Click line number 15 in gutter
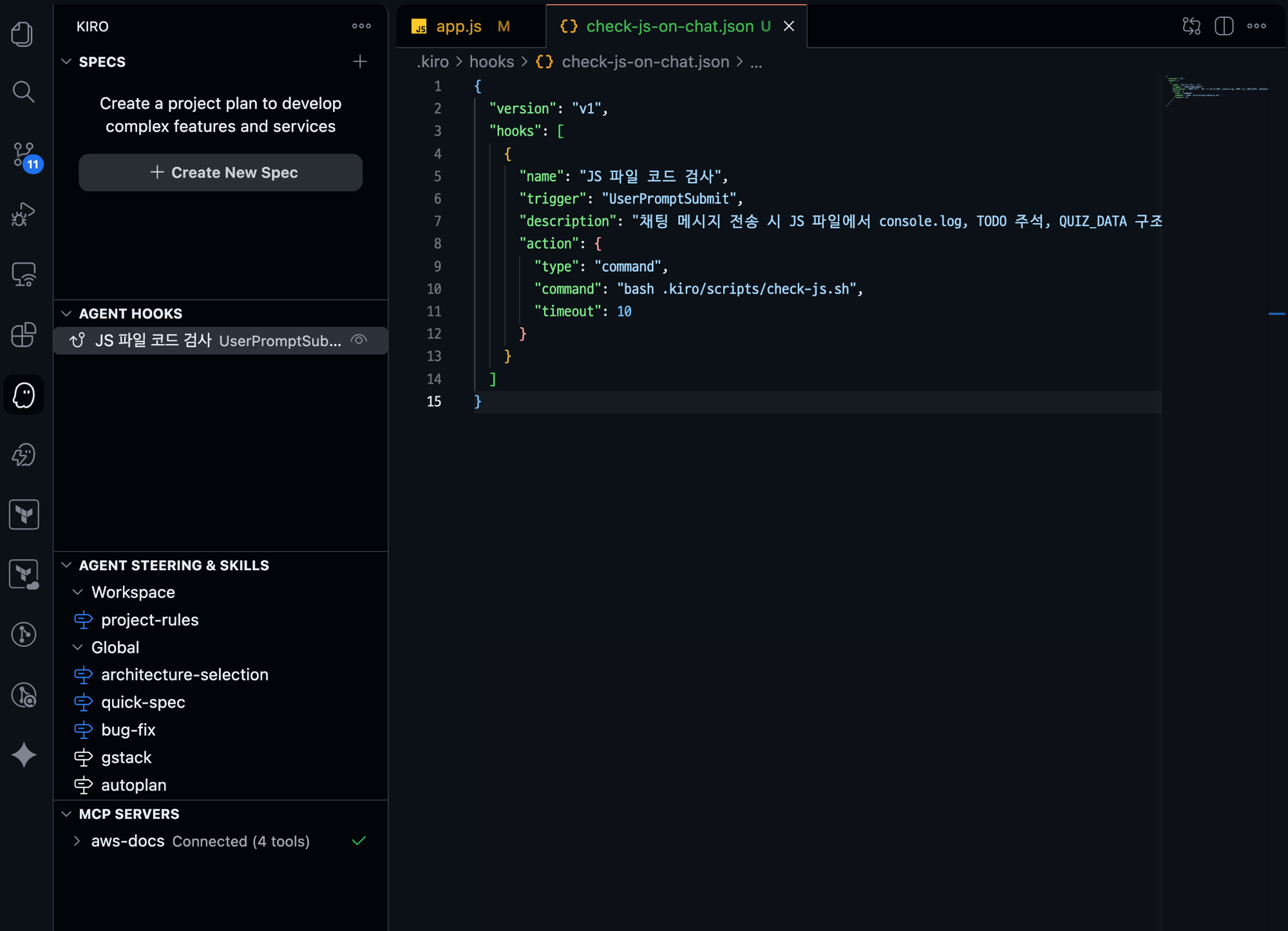Screen dimensions: 1288x931 (x=434, y=401)
